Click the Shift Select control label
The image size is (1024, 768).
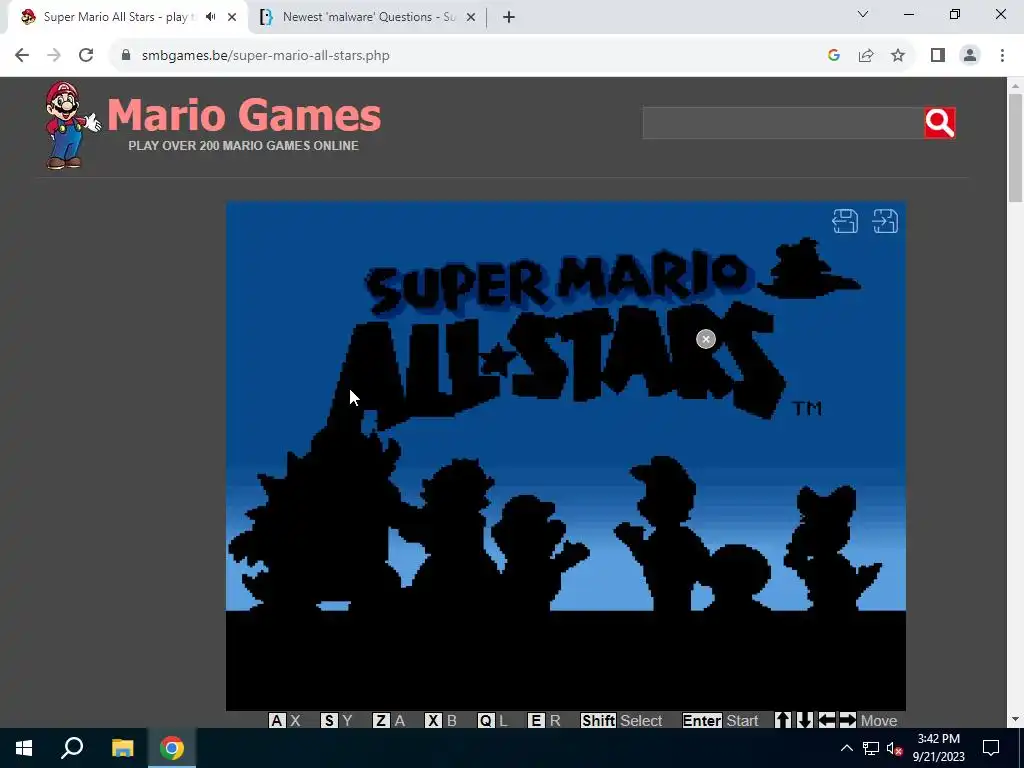point(622,720)
